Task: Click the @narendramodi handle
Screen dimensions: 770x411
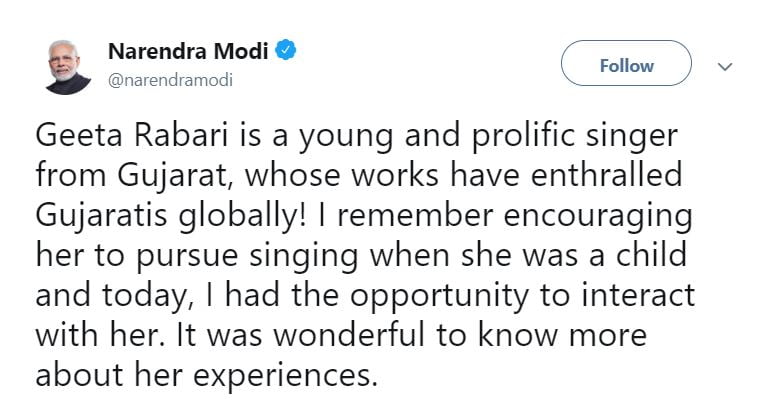Action: click(170, 79)
